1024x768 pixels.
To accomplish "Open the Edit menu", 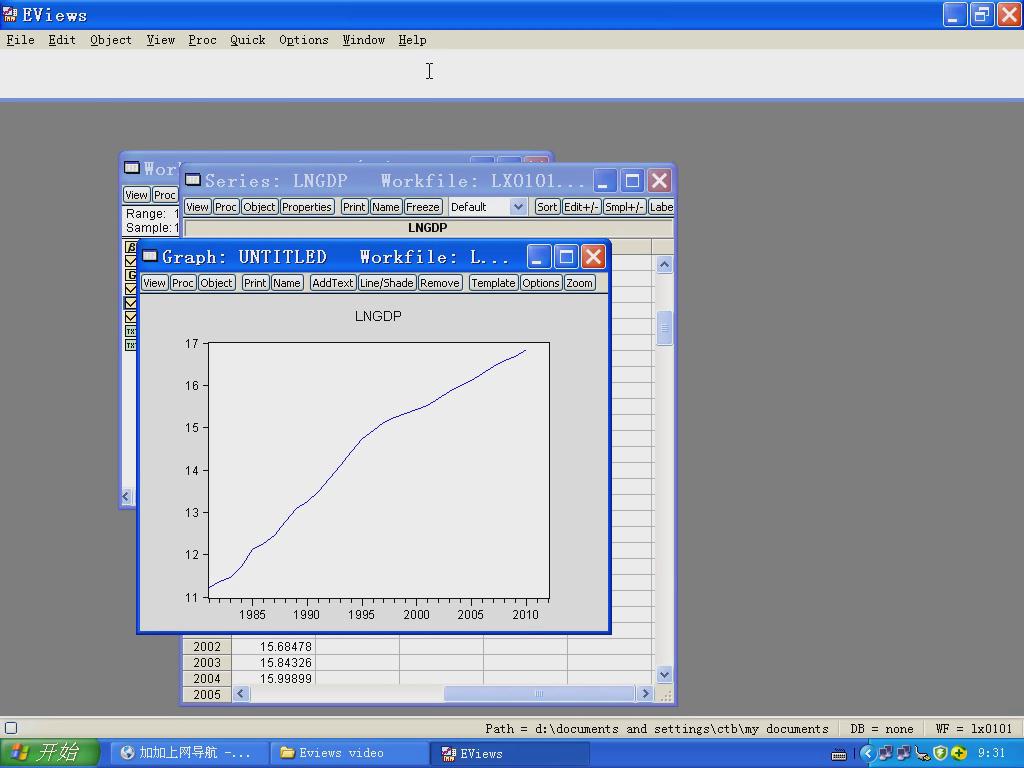I will coord(62,40).
